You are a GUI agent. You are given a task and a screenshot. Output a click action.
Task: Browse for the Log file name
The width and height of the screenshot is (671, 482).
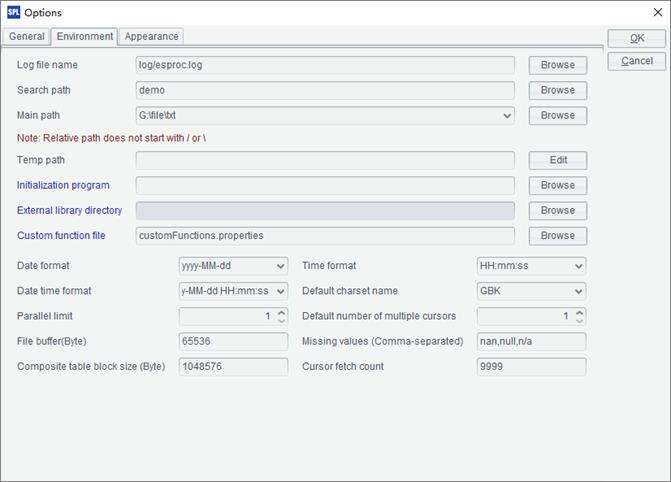tap(558, 65)
